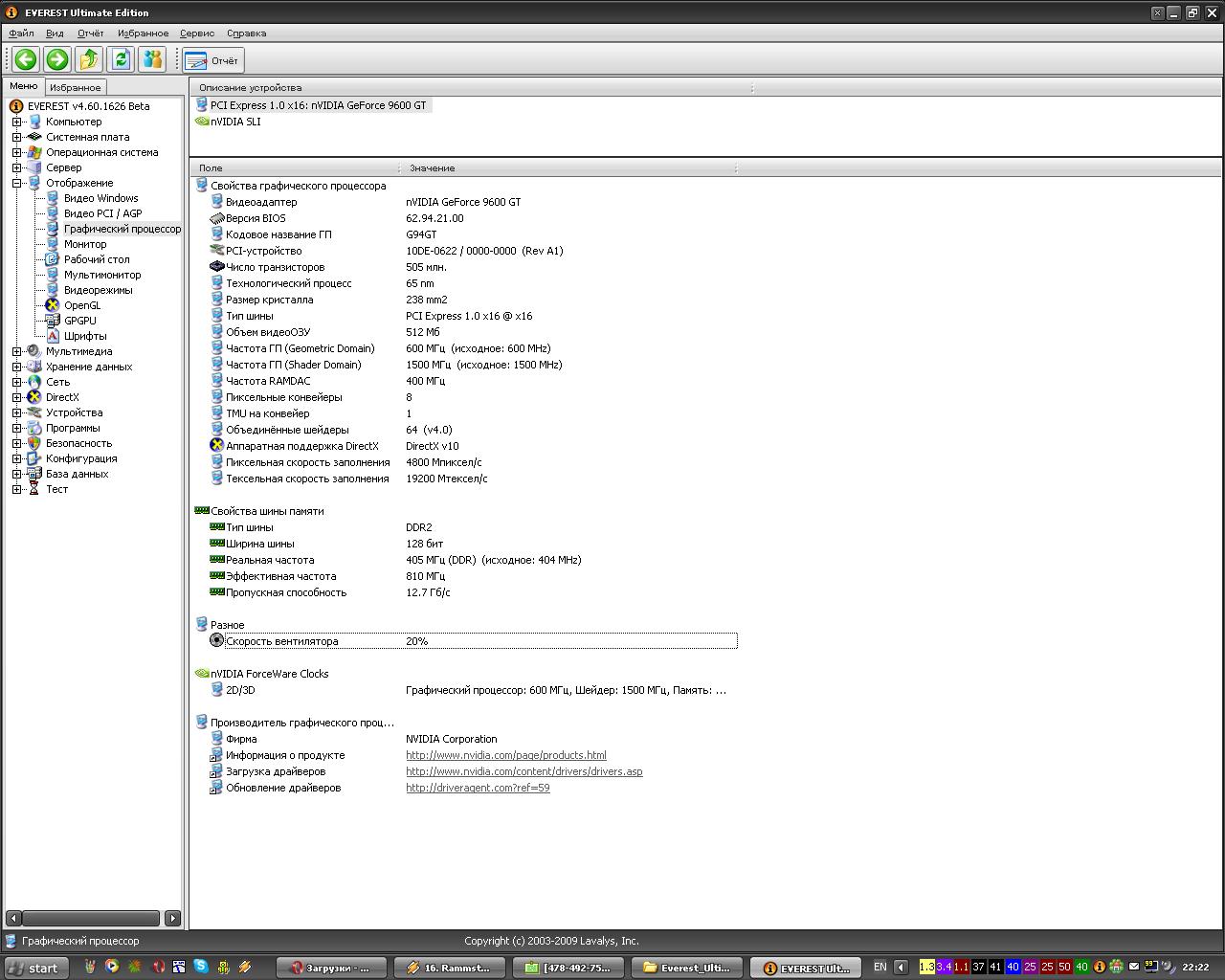Click the Up-level folder toolbar icon
The width and height of the screenshot is (1225, 980).
89,59
